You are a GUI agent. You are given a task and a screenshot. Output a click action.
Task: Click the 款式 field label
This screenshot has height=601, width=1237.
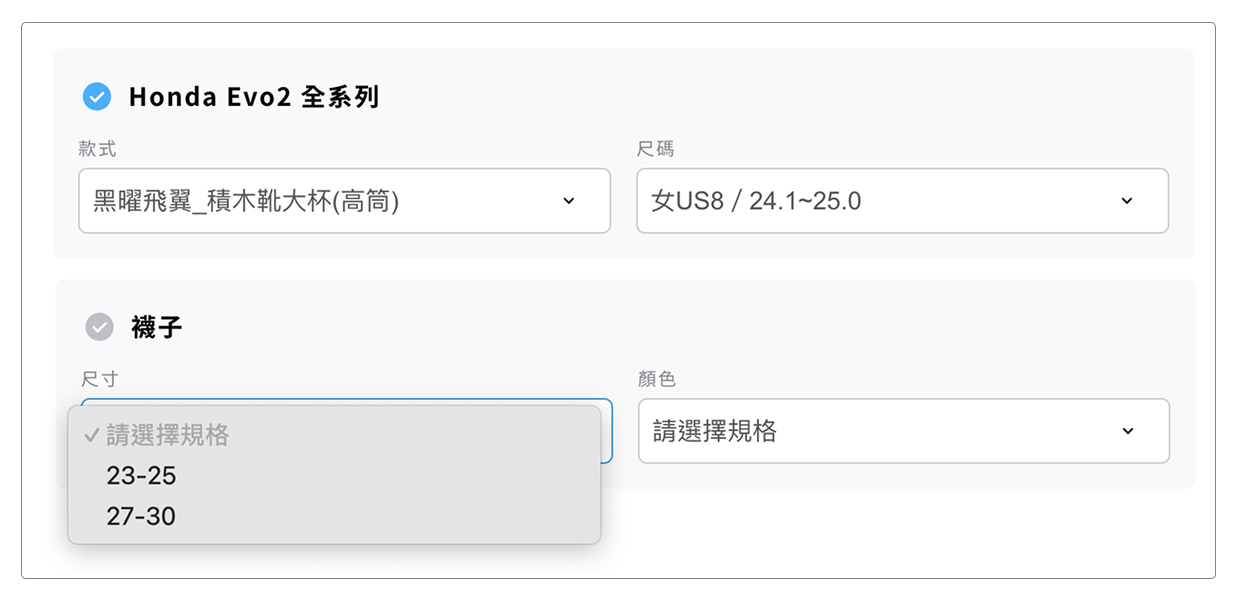coord(98,149)
